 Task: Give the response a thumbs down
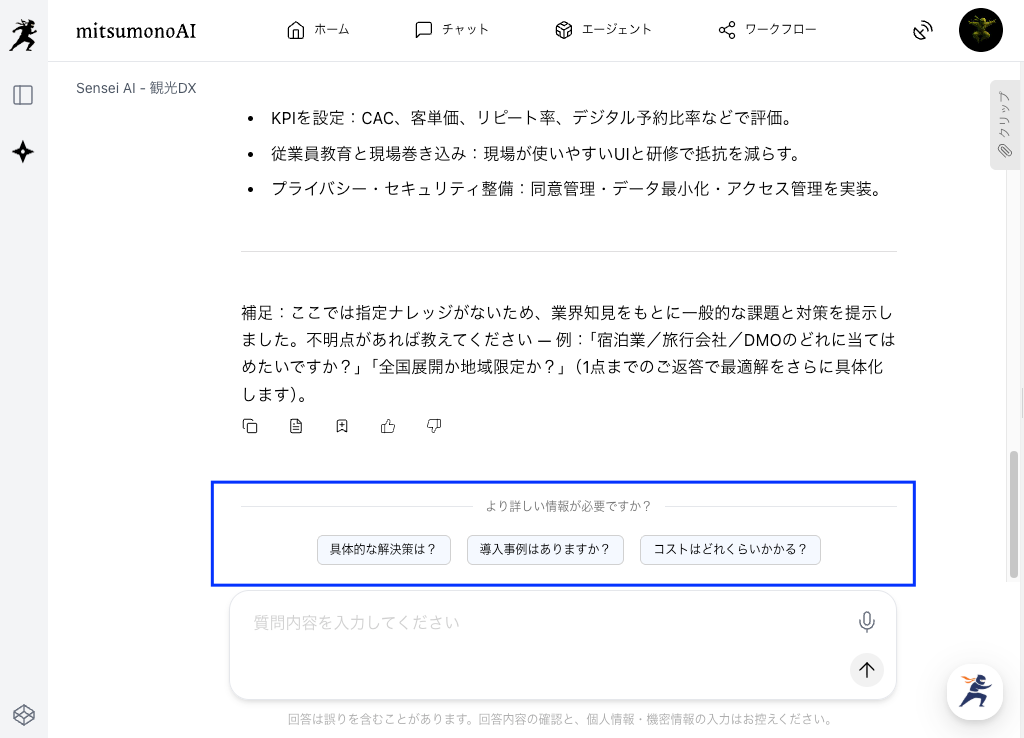(434, 426)
